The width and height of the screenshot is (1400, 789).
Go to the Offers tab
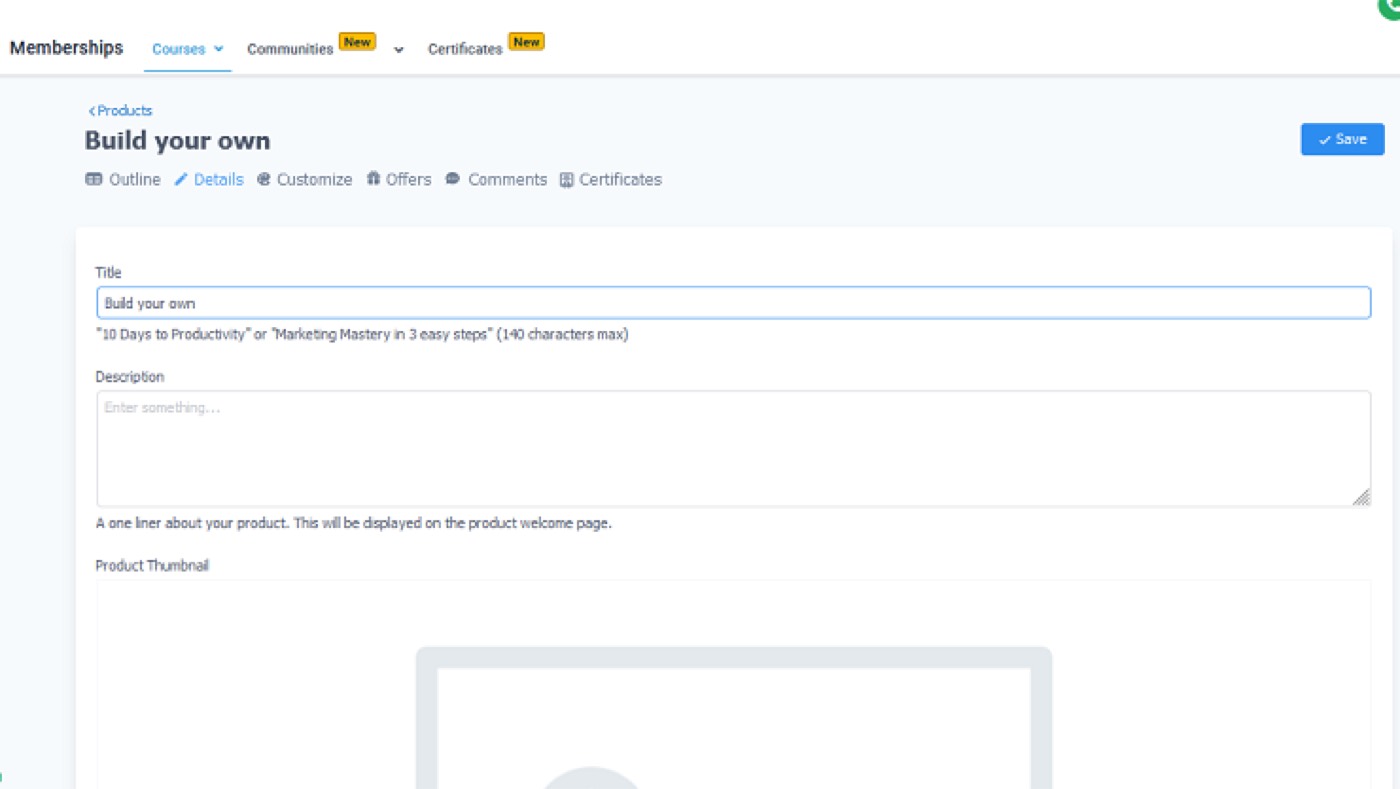coord(399,180)
